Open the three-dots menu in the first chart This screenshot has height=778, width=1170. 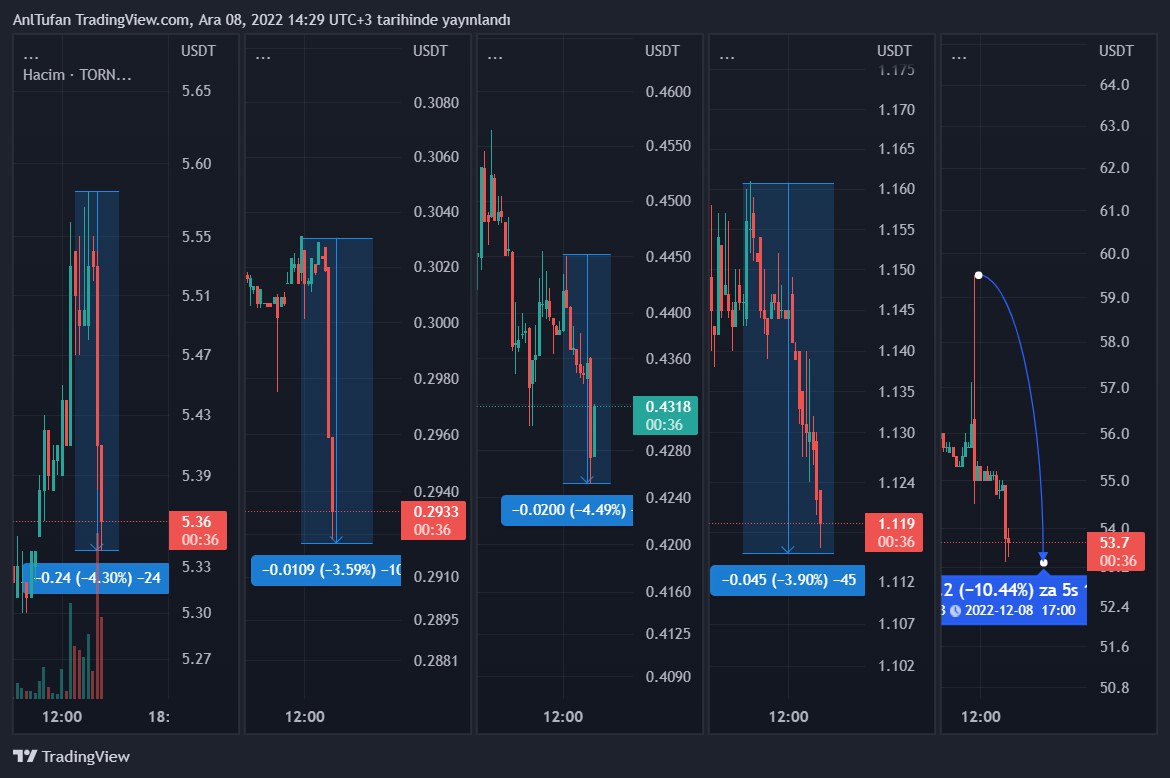pos(31,57)
